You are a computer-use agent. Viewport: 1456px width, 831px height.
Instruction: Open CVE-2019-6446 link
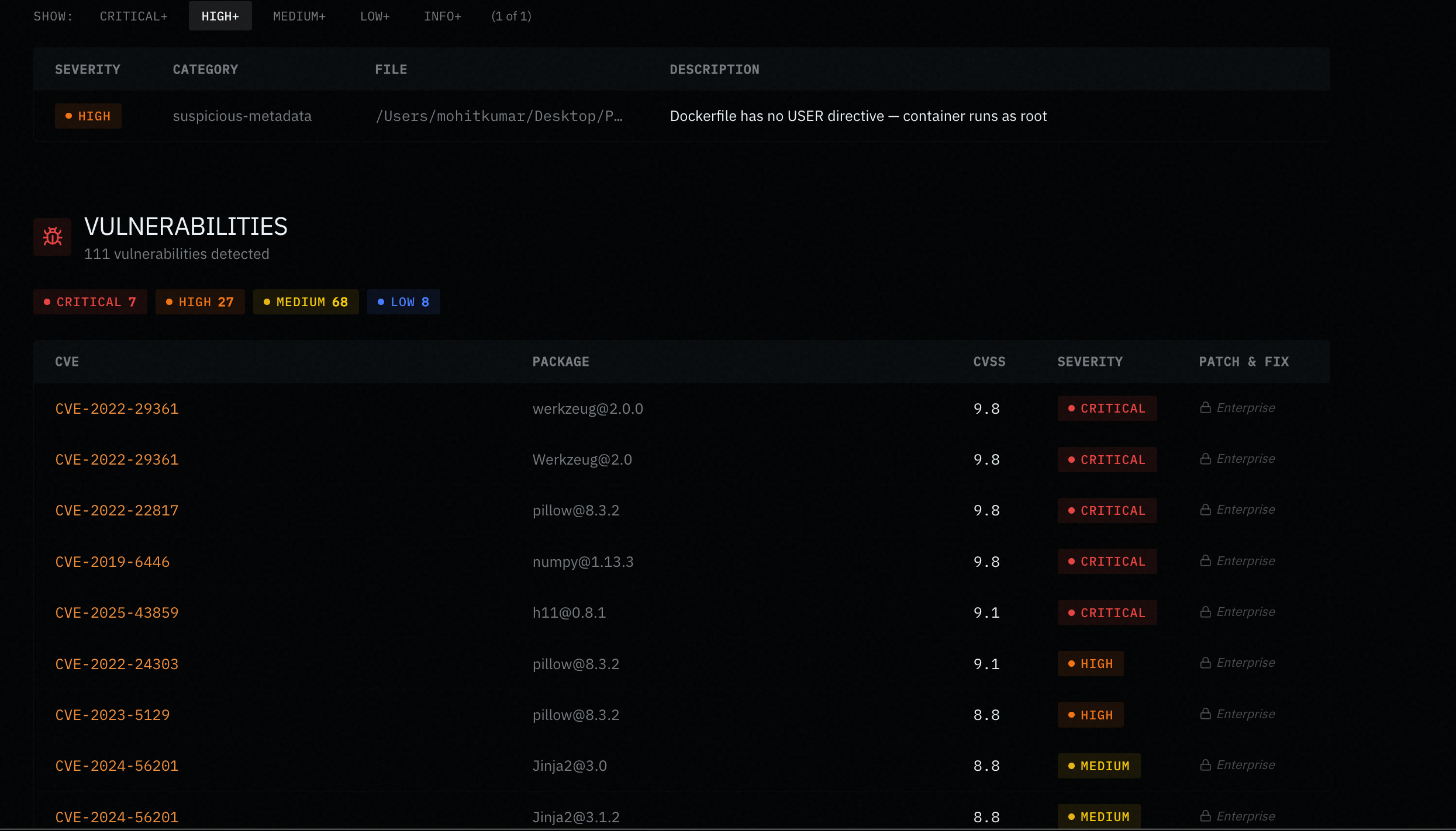112,562
